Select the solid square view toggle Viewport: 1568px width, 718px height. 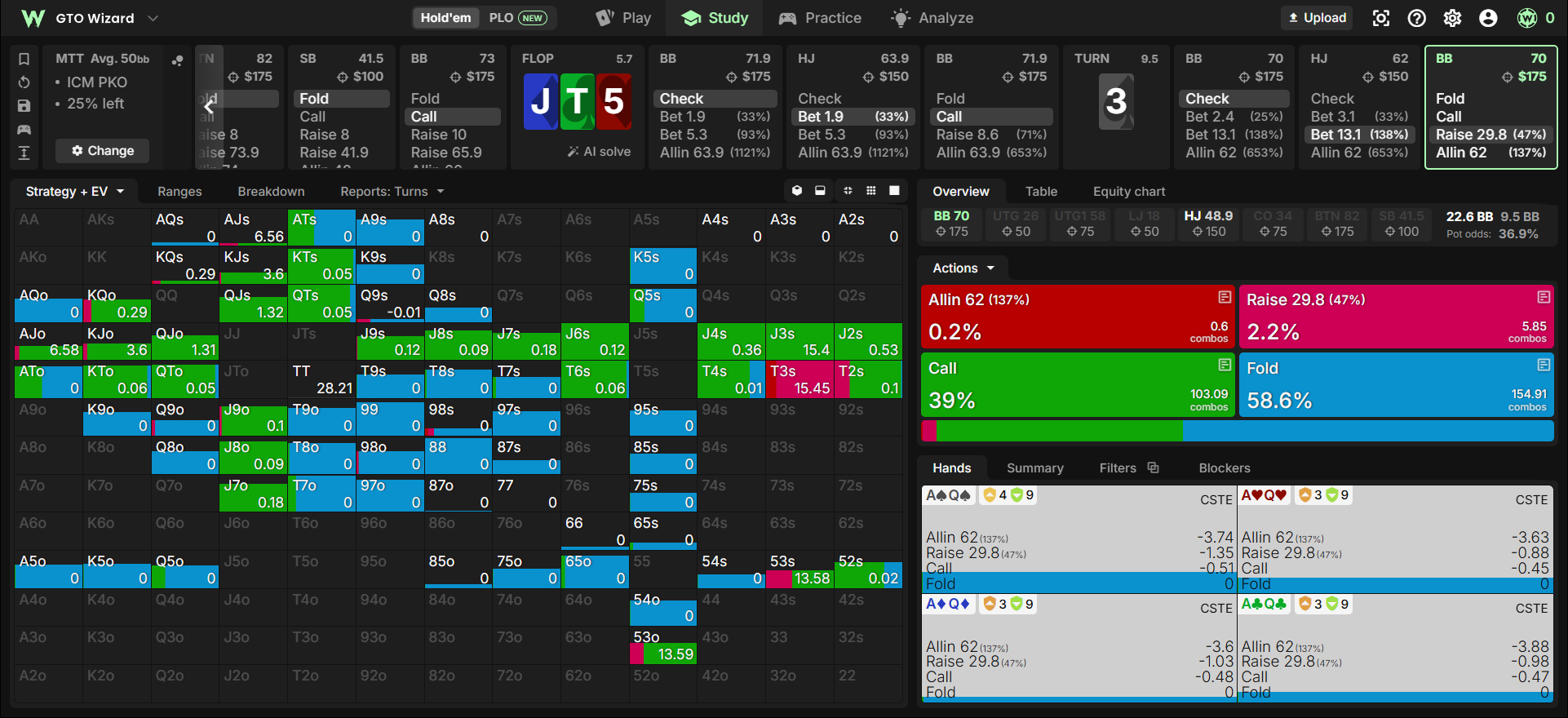[x=895, y=191]
